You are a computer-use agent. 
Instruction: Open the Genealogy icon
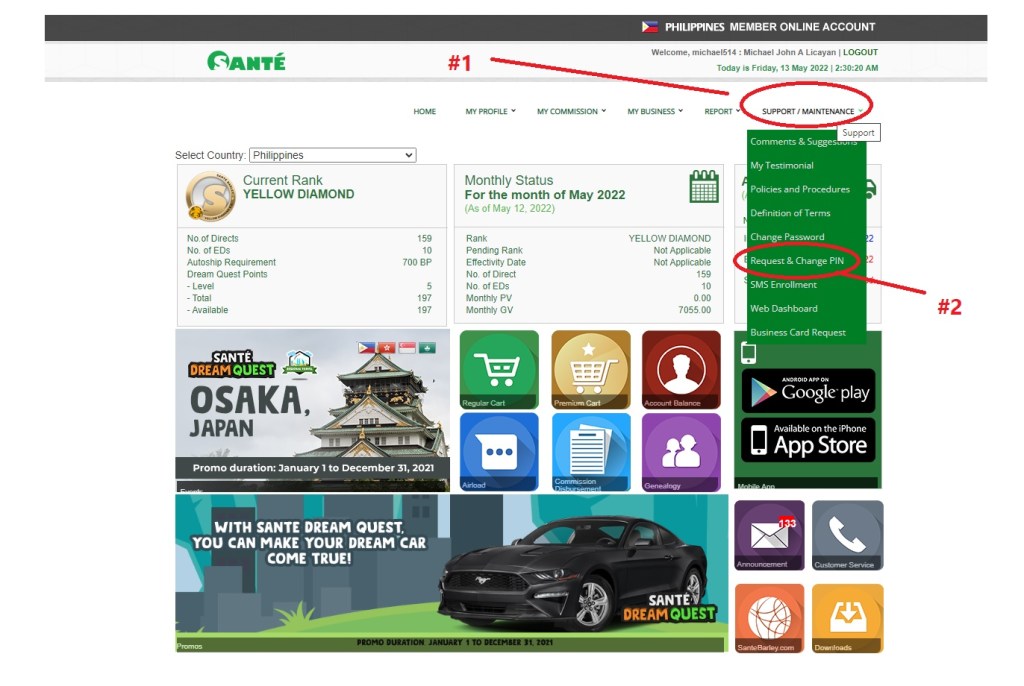681,452
